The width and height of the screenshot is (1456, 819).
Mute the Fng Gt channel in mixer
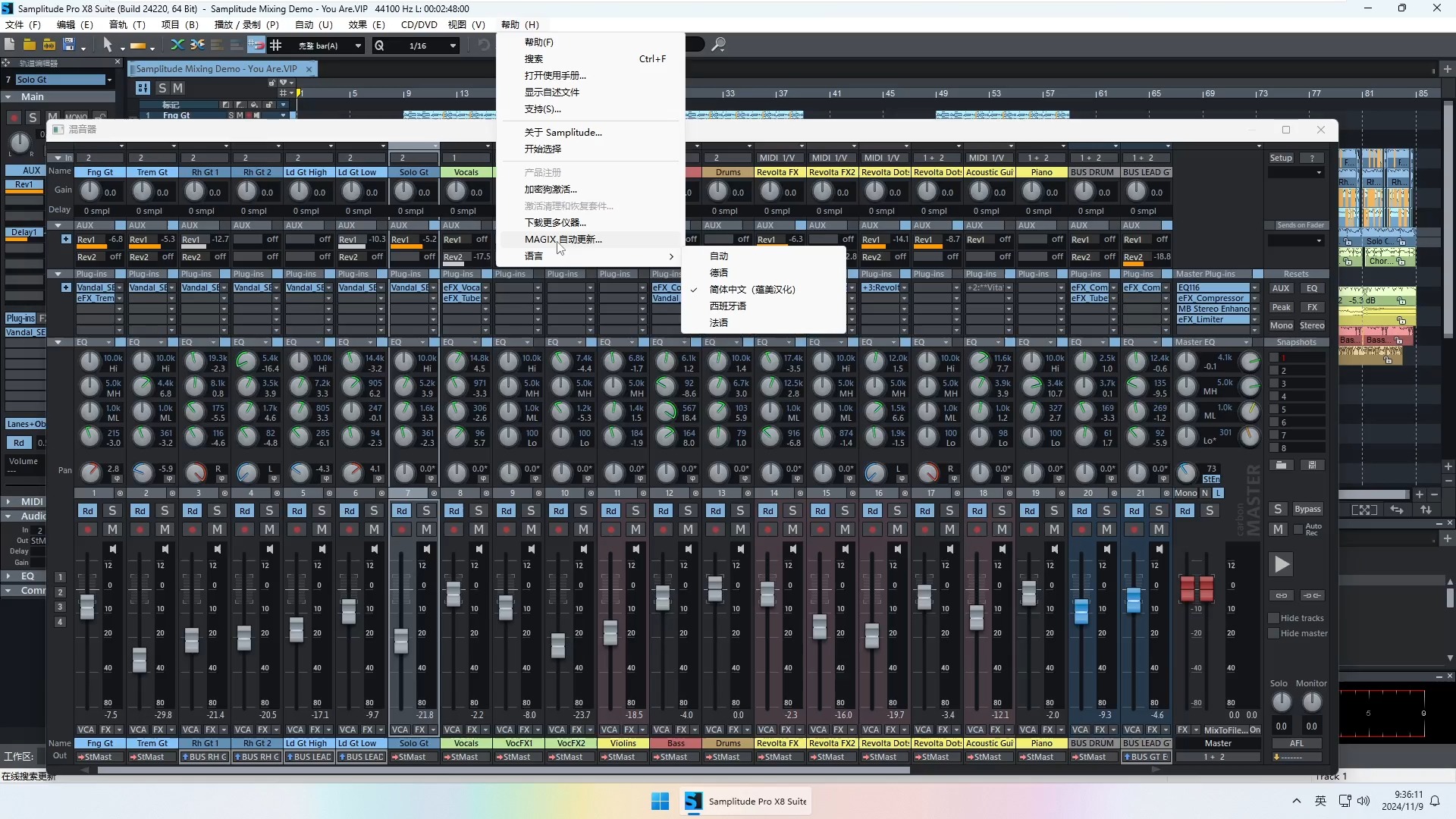point(112,529)
